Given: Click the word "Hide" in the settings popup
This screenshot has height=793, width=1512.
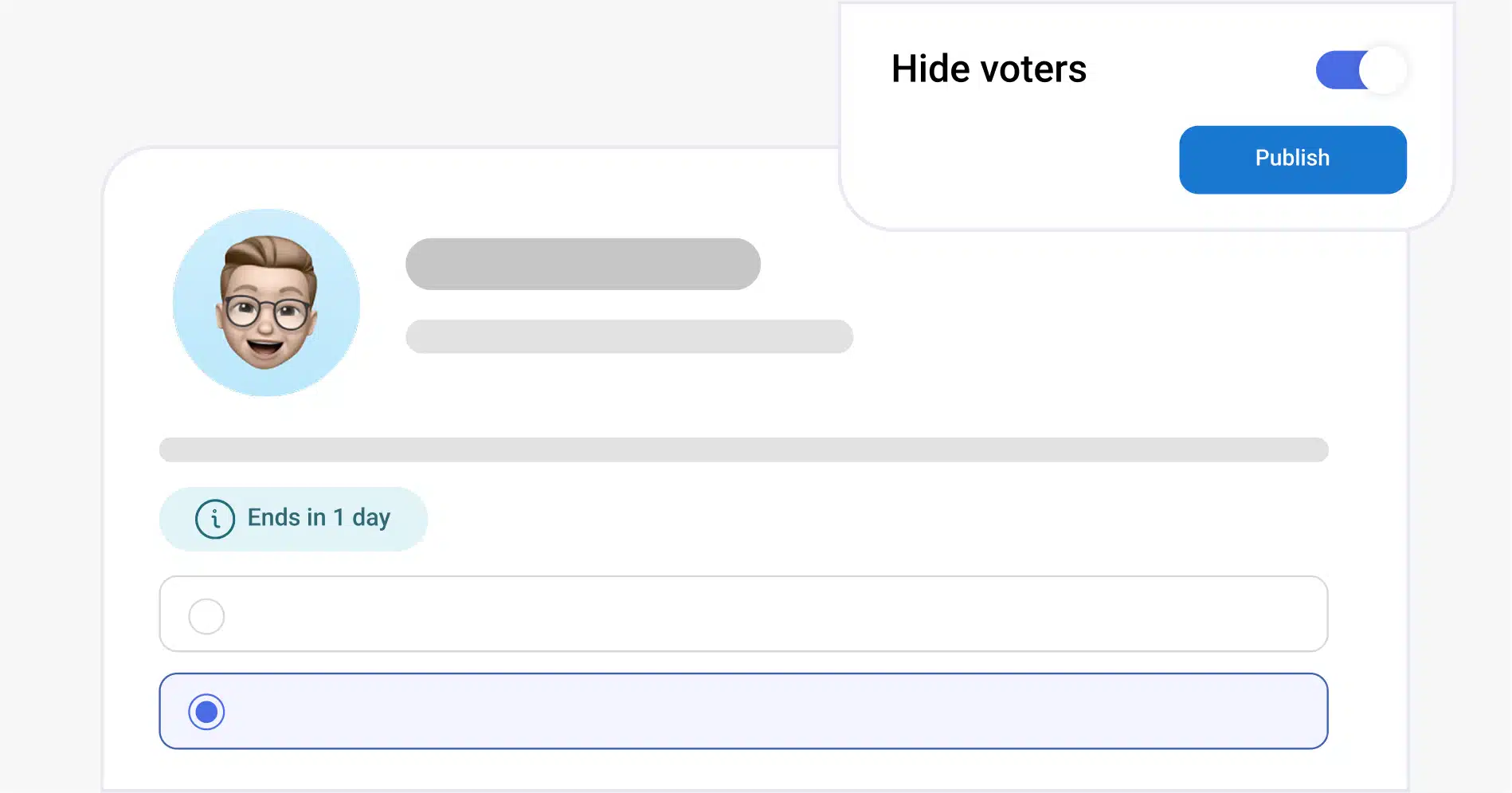Looking at the screenshot, I should coord(930,69).
